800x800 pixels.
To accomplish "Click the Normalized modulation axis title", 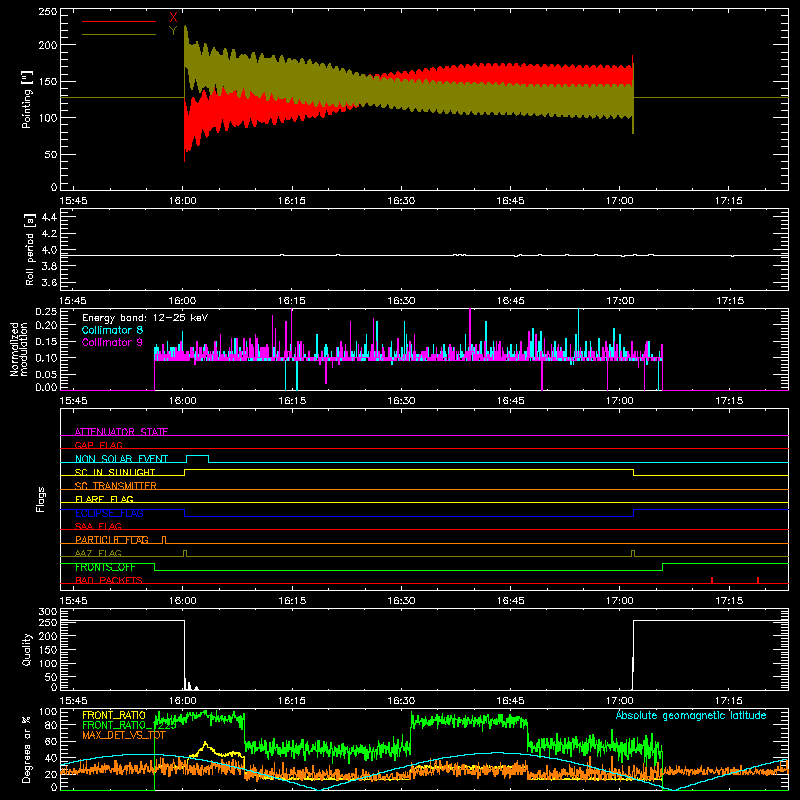I will click(19, 349).
